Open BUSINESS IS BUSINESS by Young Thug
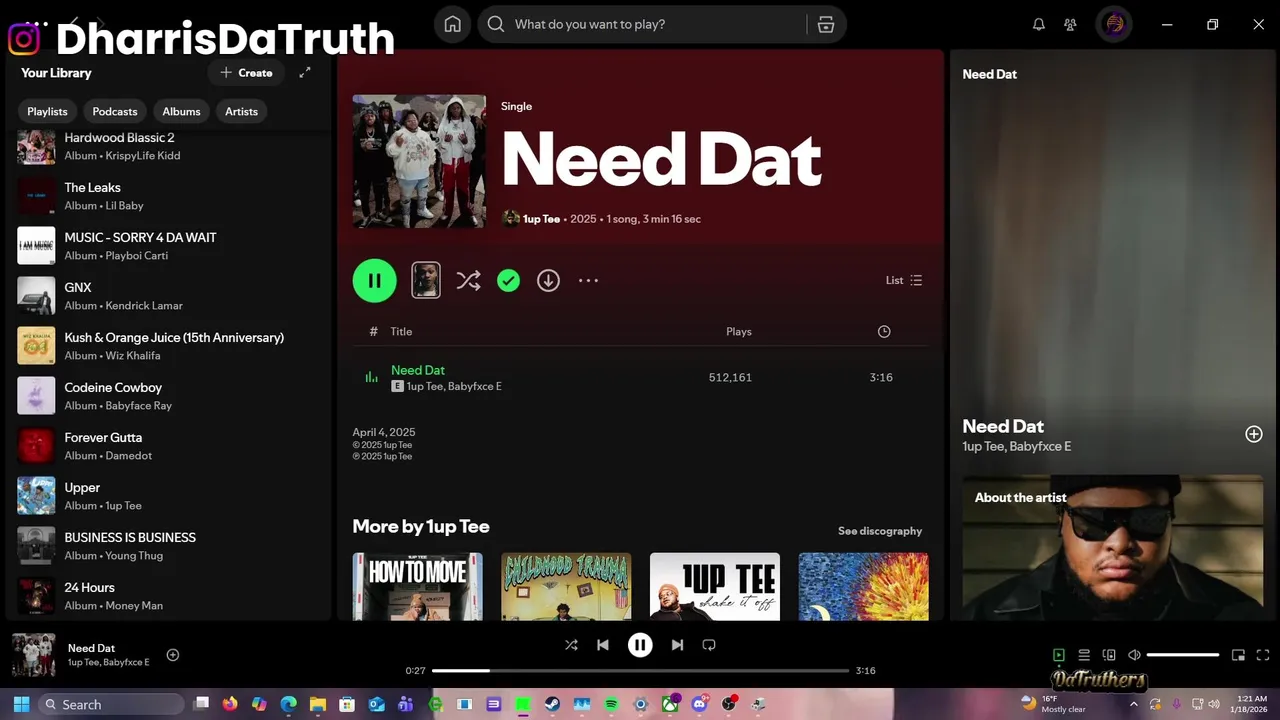This screenshot has width=1280, height=720. point(168,546)
